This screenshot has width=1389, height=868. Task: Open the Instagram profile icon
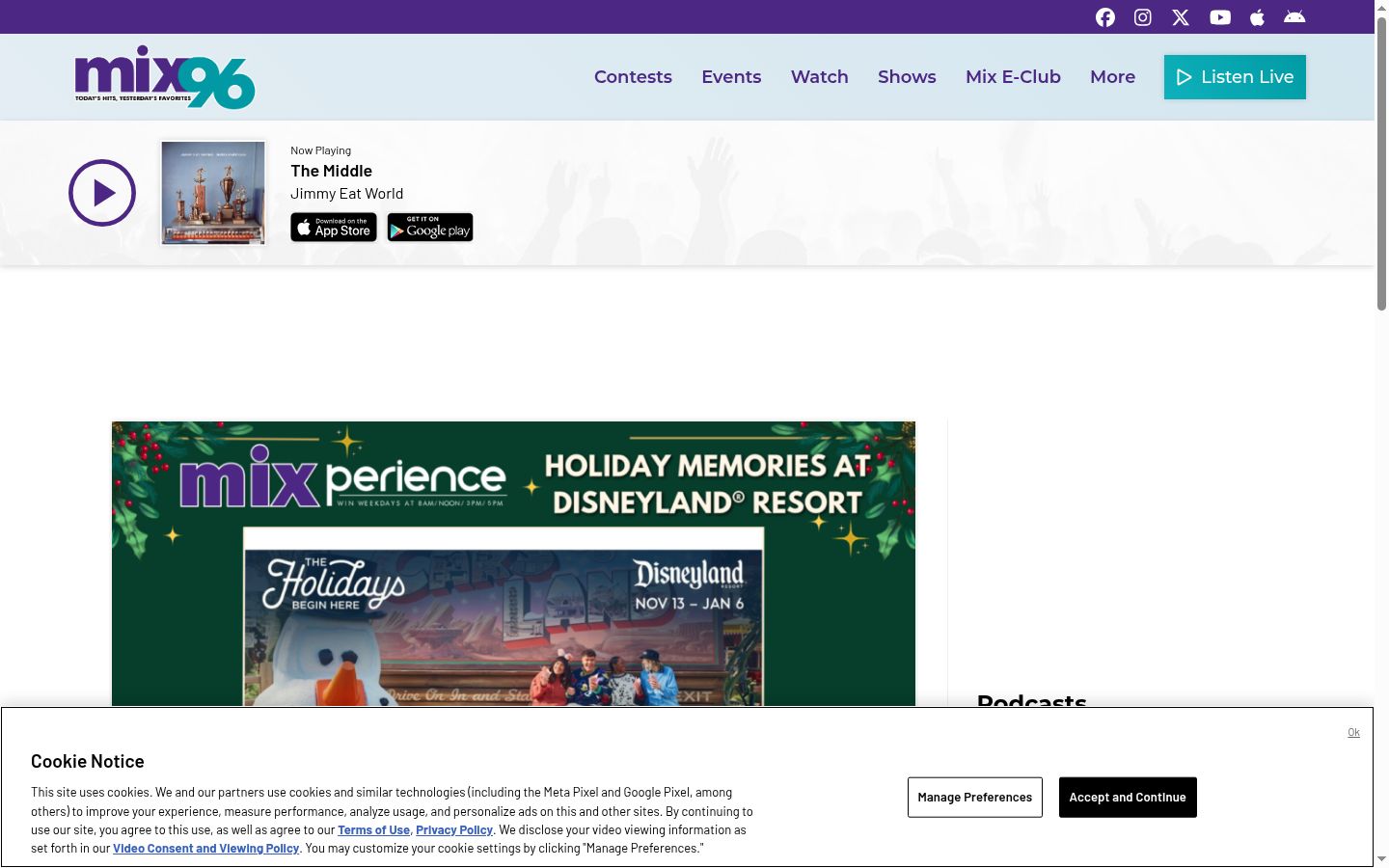pos(1143,17)
